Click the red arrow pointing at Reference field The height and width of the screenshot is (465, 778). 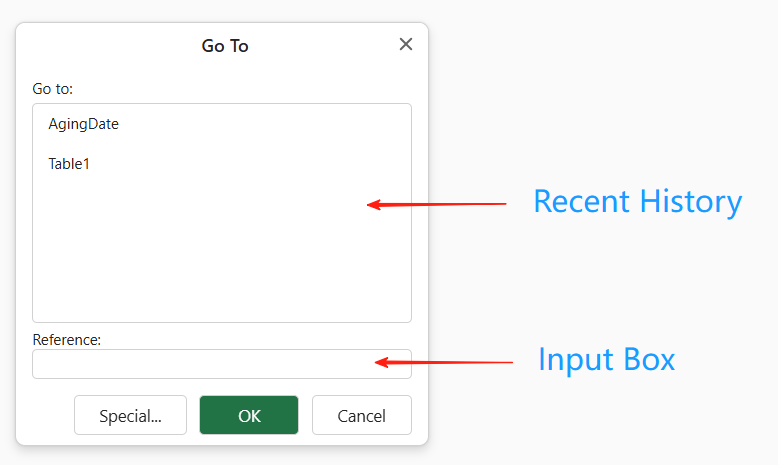point(444,362)
